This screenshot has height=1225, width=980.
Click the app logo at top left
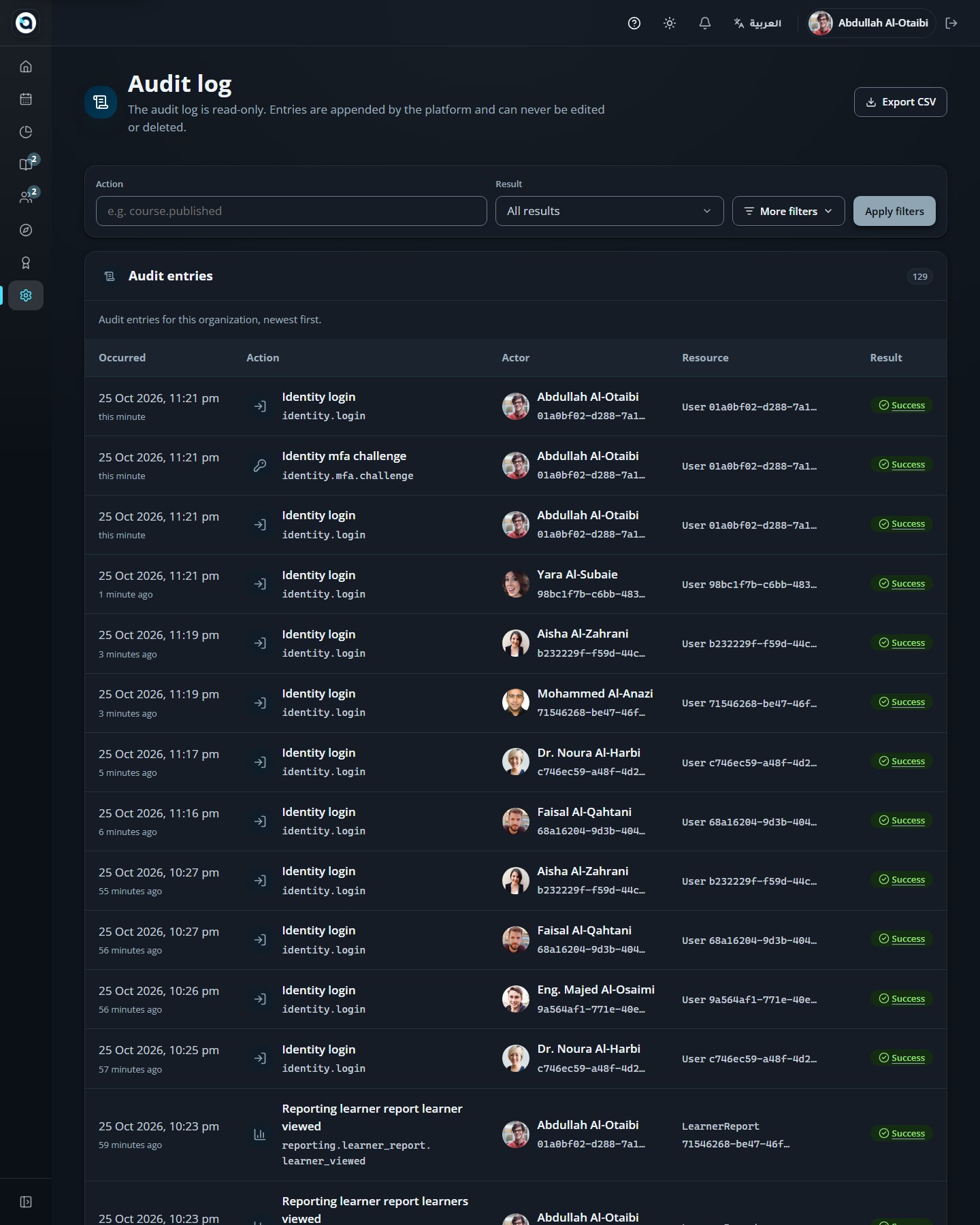[x=26, y=23]
